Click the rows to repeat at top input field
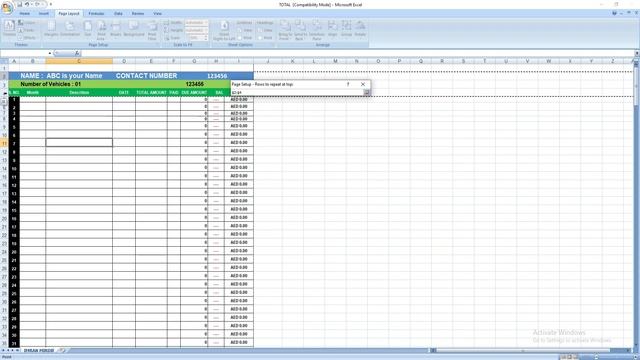640x360 pixels. coord(297,93)
